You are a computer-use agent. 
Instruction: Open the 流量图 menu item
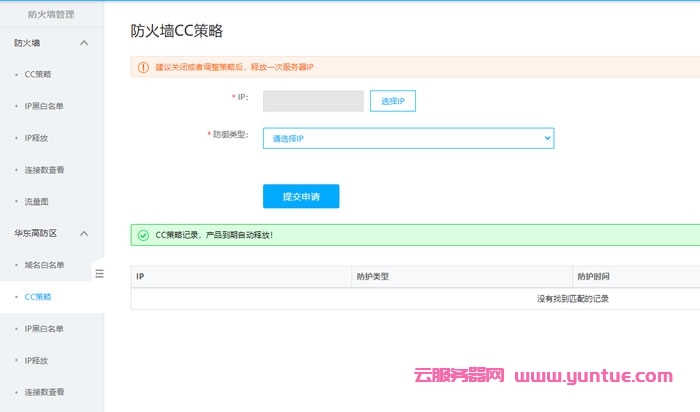pyautogui.click(x=38, y=201)
